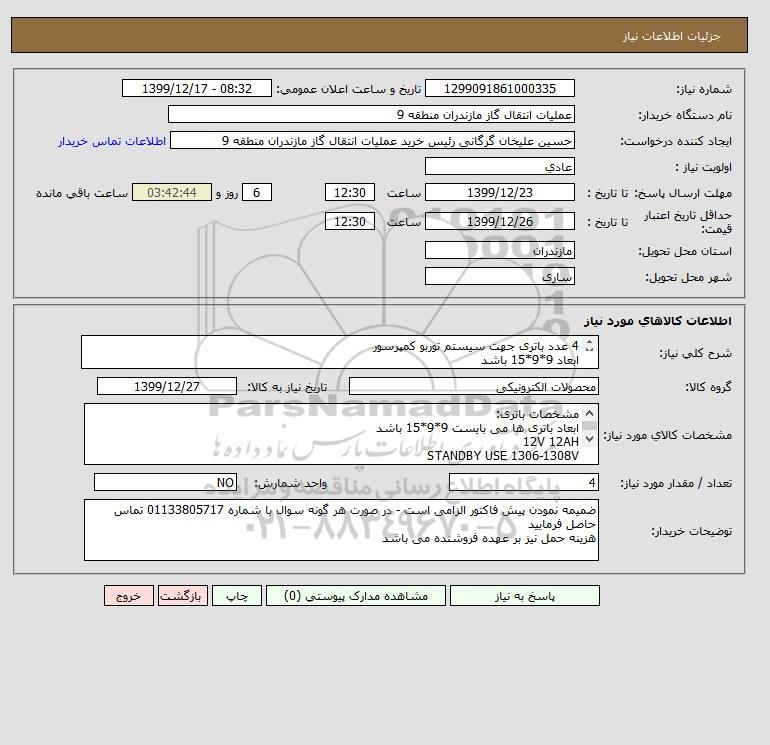Click گروه کالا field محصولات الکترونیکی
Image resolution: width=770 pixels, height=745 pixels.
pyautogui.click(x=473, y=386)
